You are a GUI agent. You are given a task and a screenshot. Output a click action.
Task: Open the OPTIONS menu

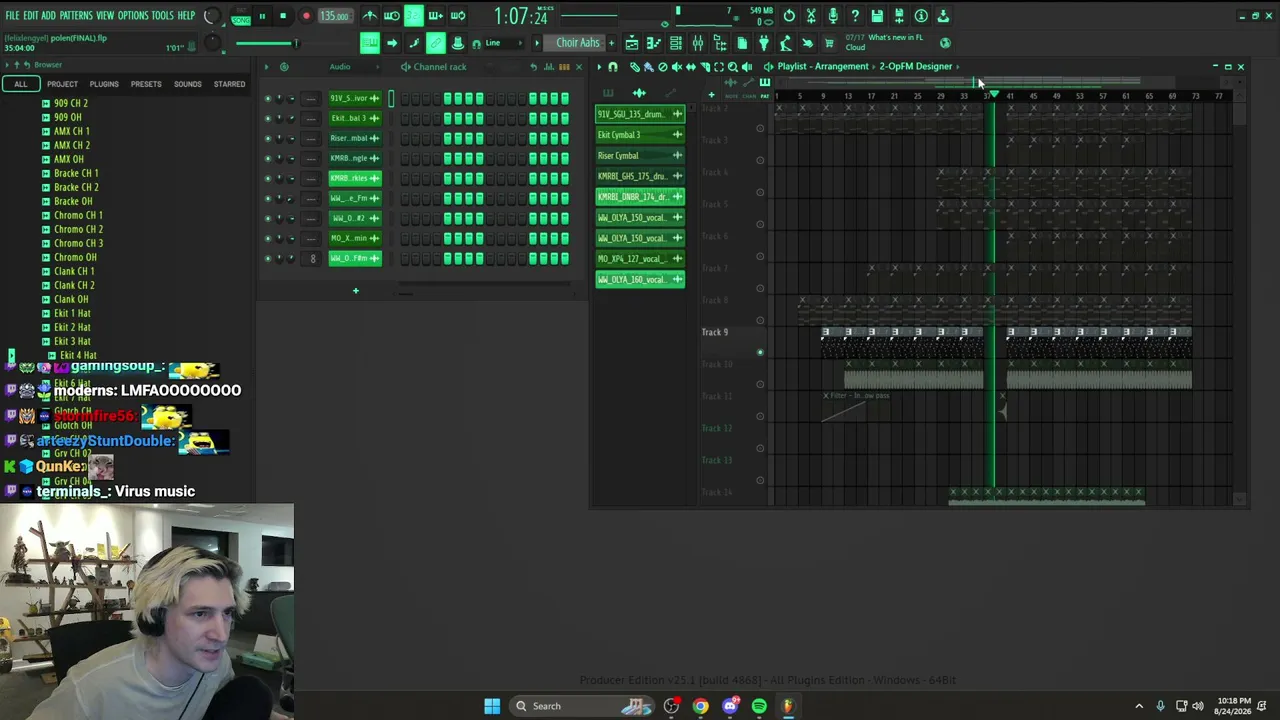click(133, 16)
